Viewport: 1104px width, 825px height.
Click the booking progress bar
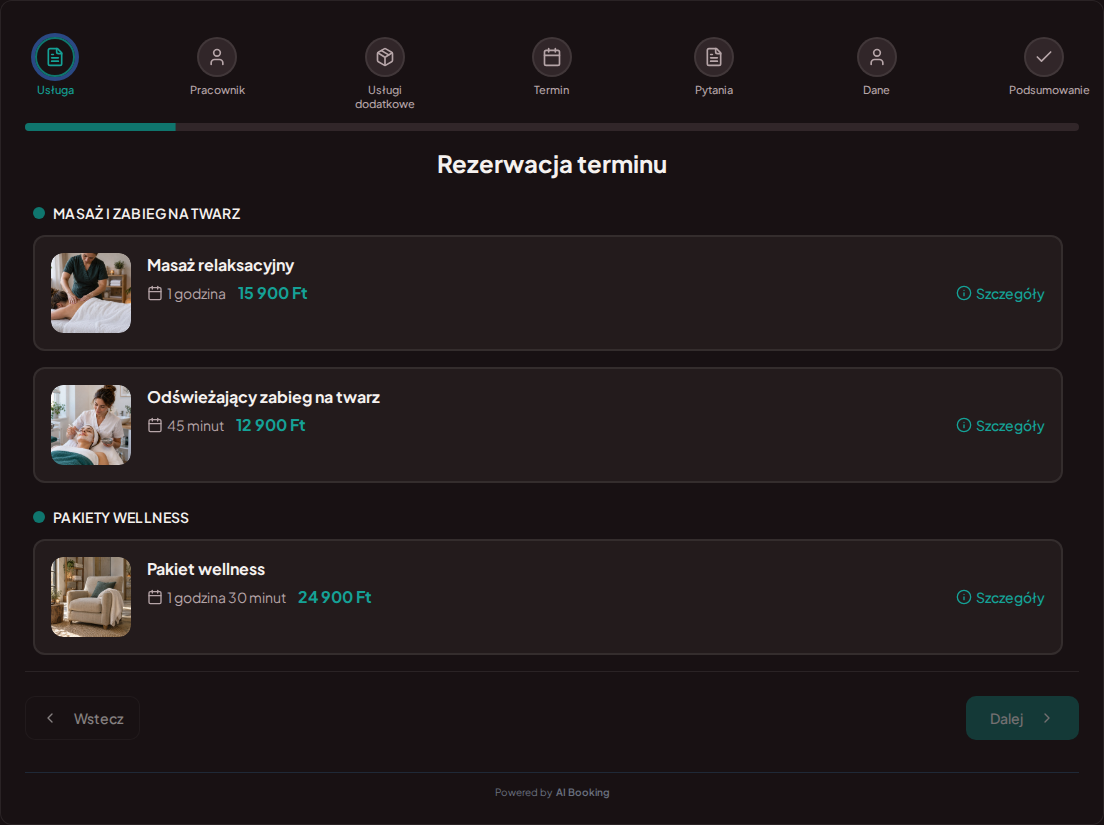pos(551,127)
